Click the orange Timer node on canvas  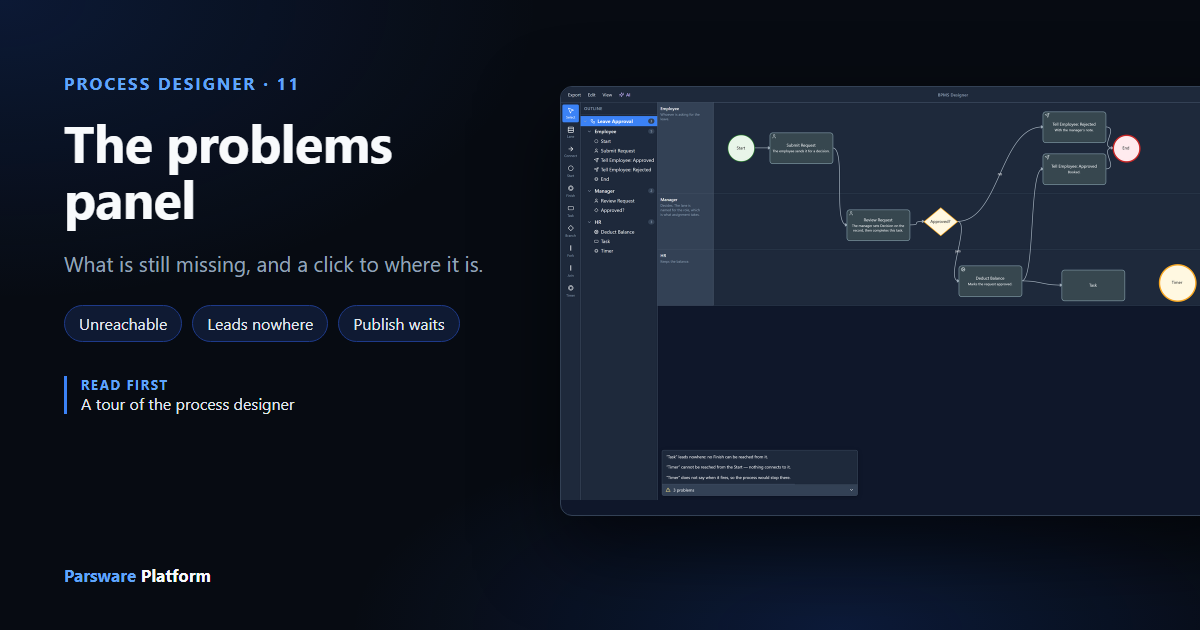pyautogui.click(x=1177, y=282)
